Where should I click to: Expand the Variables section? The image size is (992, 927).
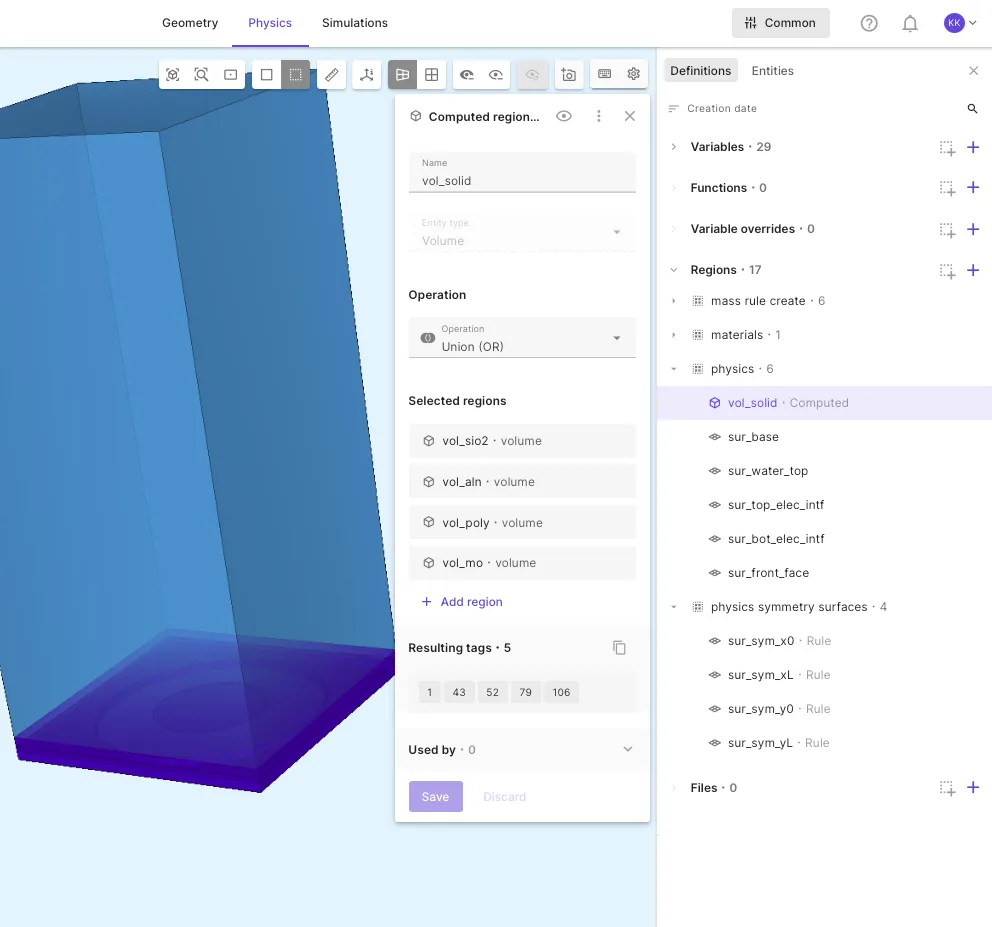tap(674, 147)
